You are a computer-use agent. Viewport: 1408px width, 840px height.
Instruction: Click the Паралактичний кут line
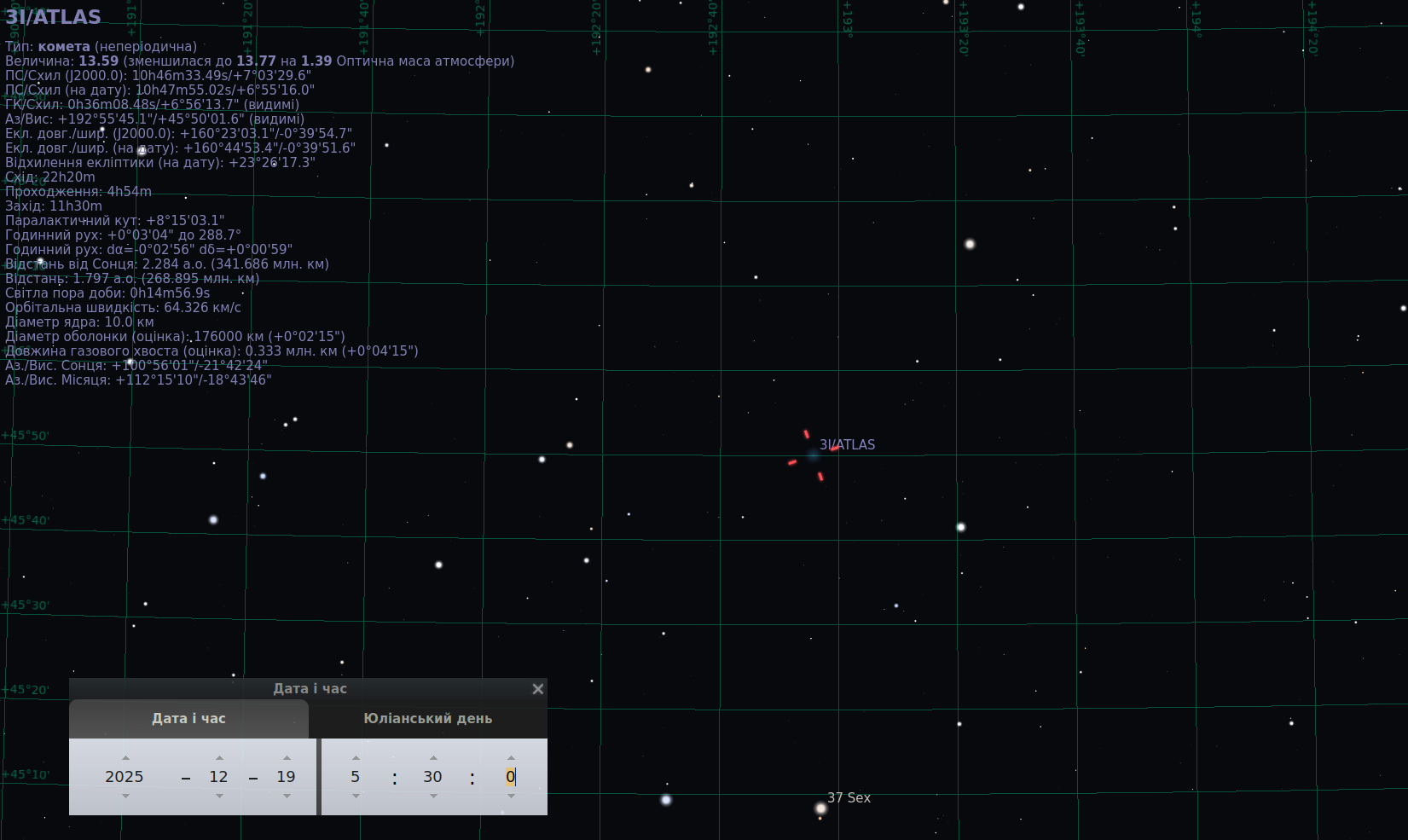115,221
